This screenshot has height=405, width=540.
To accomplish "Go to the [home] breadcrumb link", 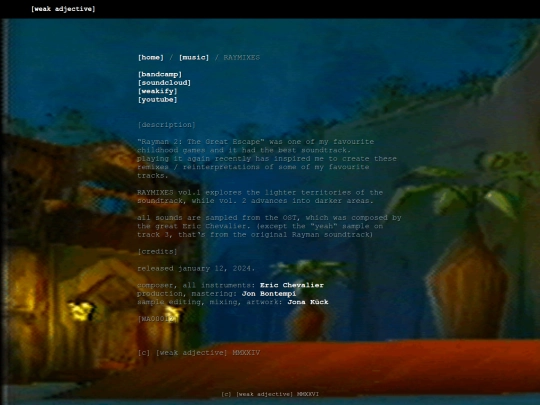I will 151,58.
